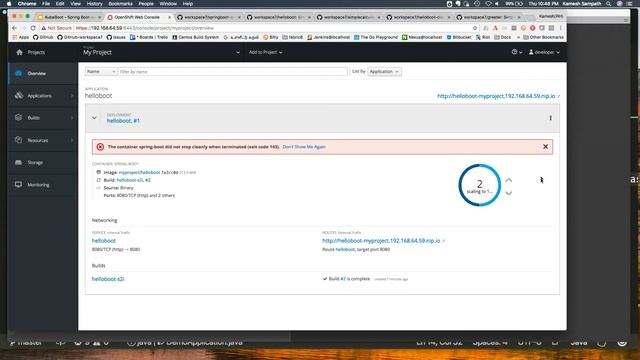This screenshot has width=640, height=360.
Task: Click the browser back arrow
Action: (x=15, y=28)
